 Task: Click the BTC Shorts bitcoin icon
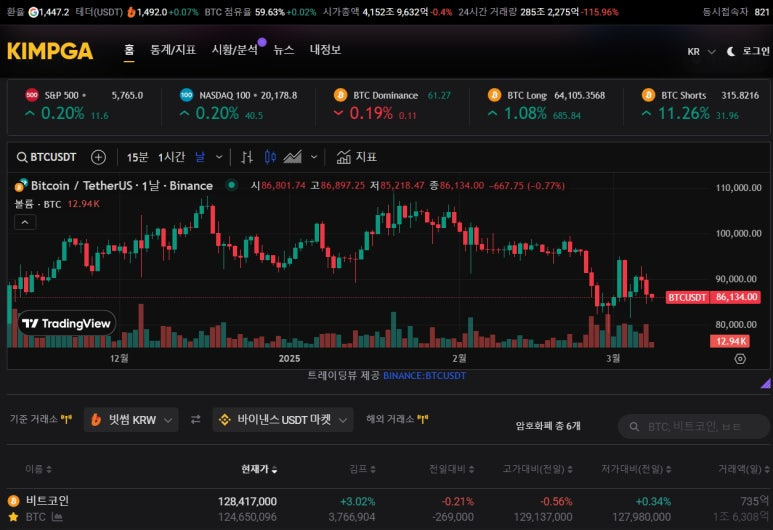coord(648,95)
